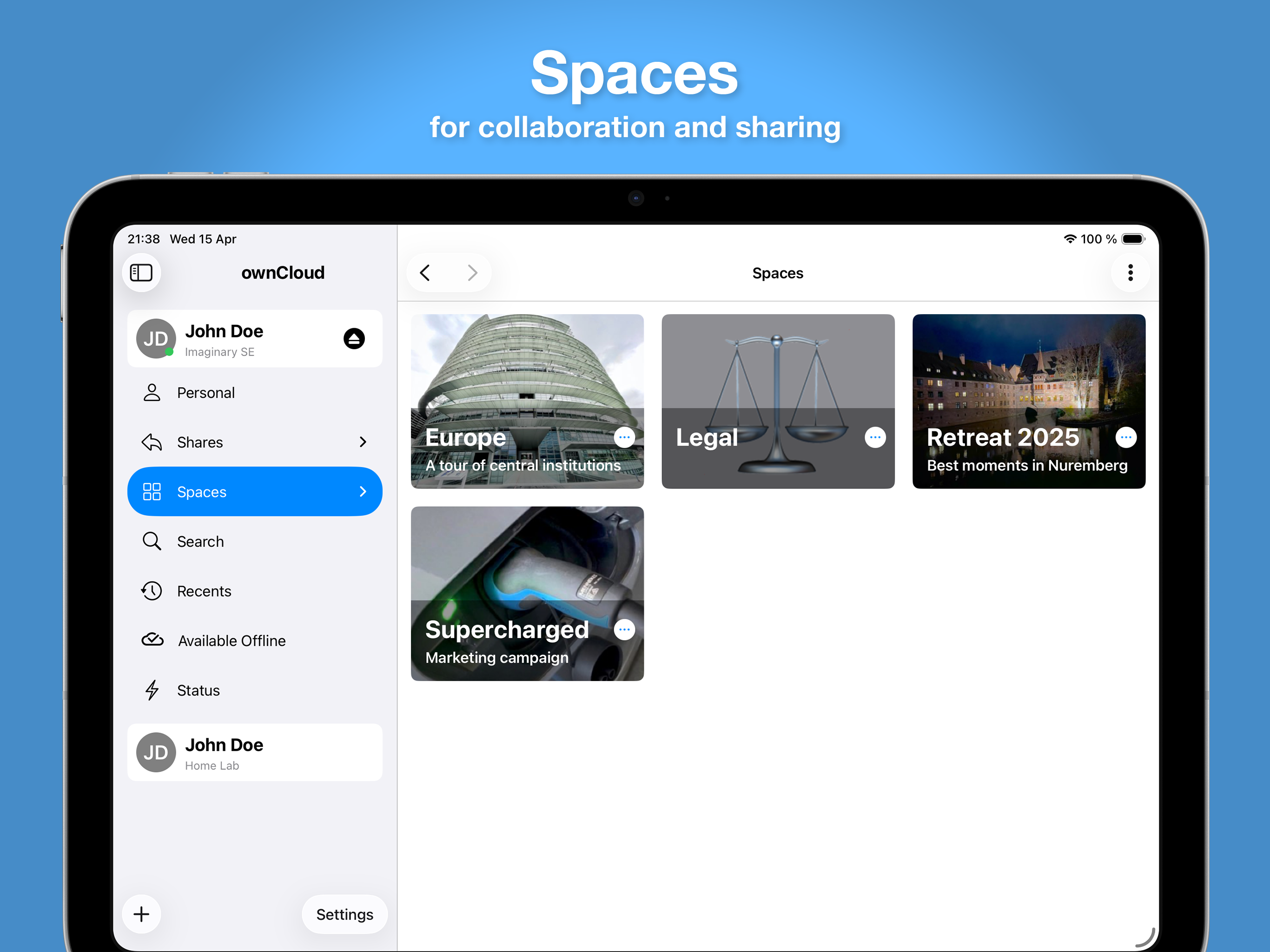The image size is (1270, 952).
Task: Click the Shares arrow icon
Action: click(x=152, y=442)
